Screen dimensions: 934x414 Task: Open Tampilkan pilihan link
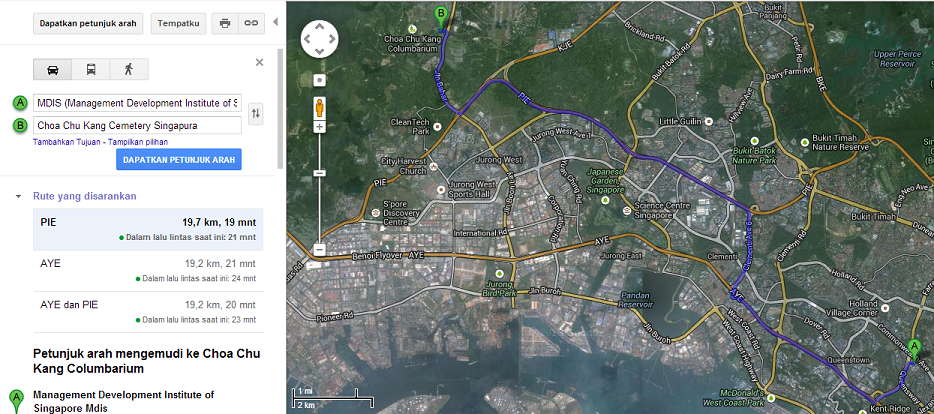tap(138, 142)
